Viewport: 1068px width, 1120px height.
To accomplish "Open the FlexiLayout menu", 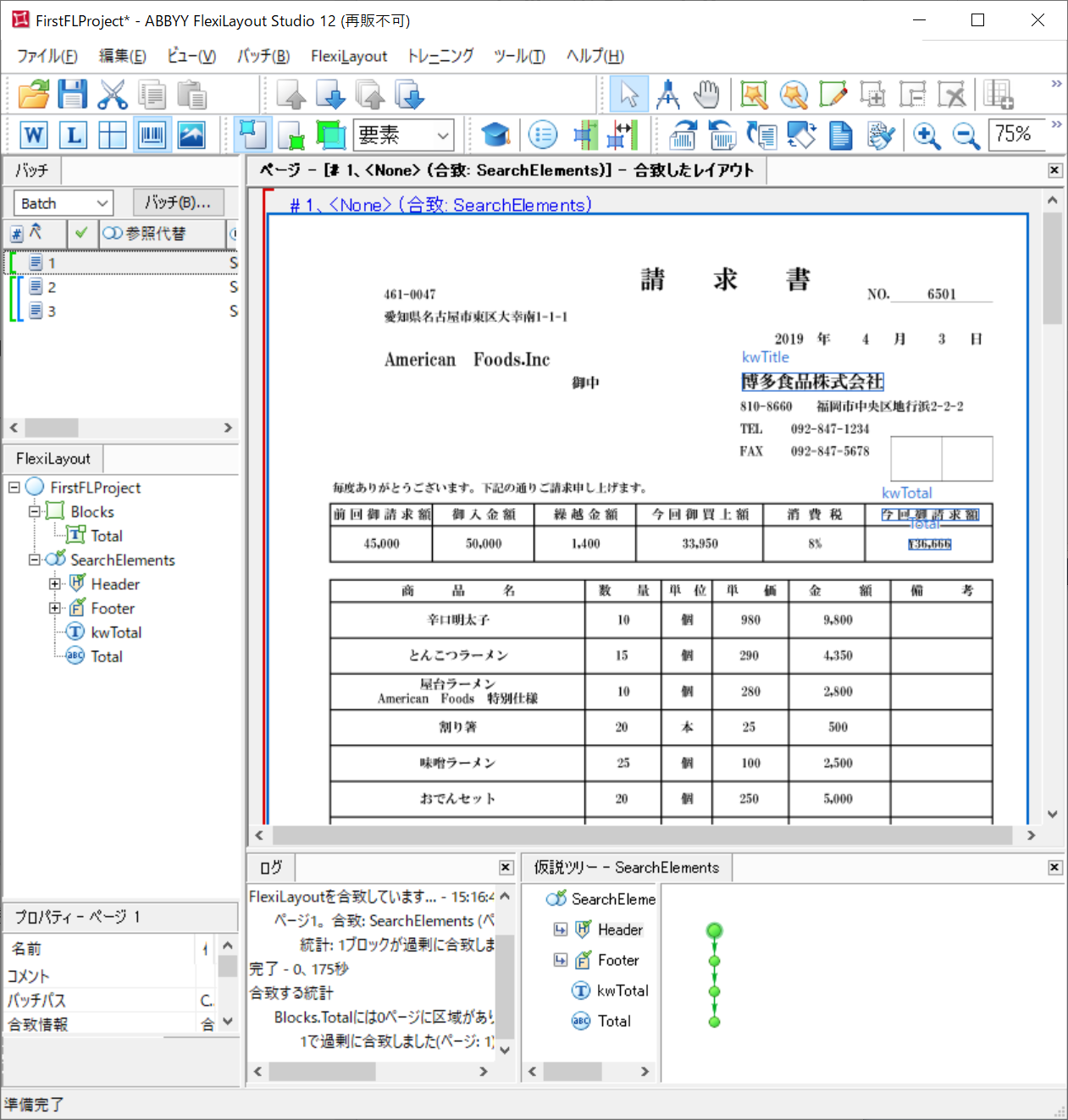I will tap(349, 56).
